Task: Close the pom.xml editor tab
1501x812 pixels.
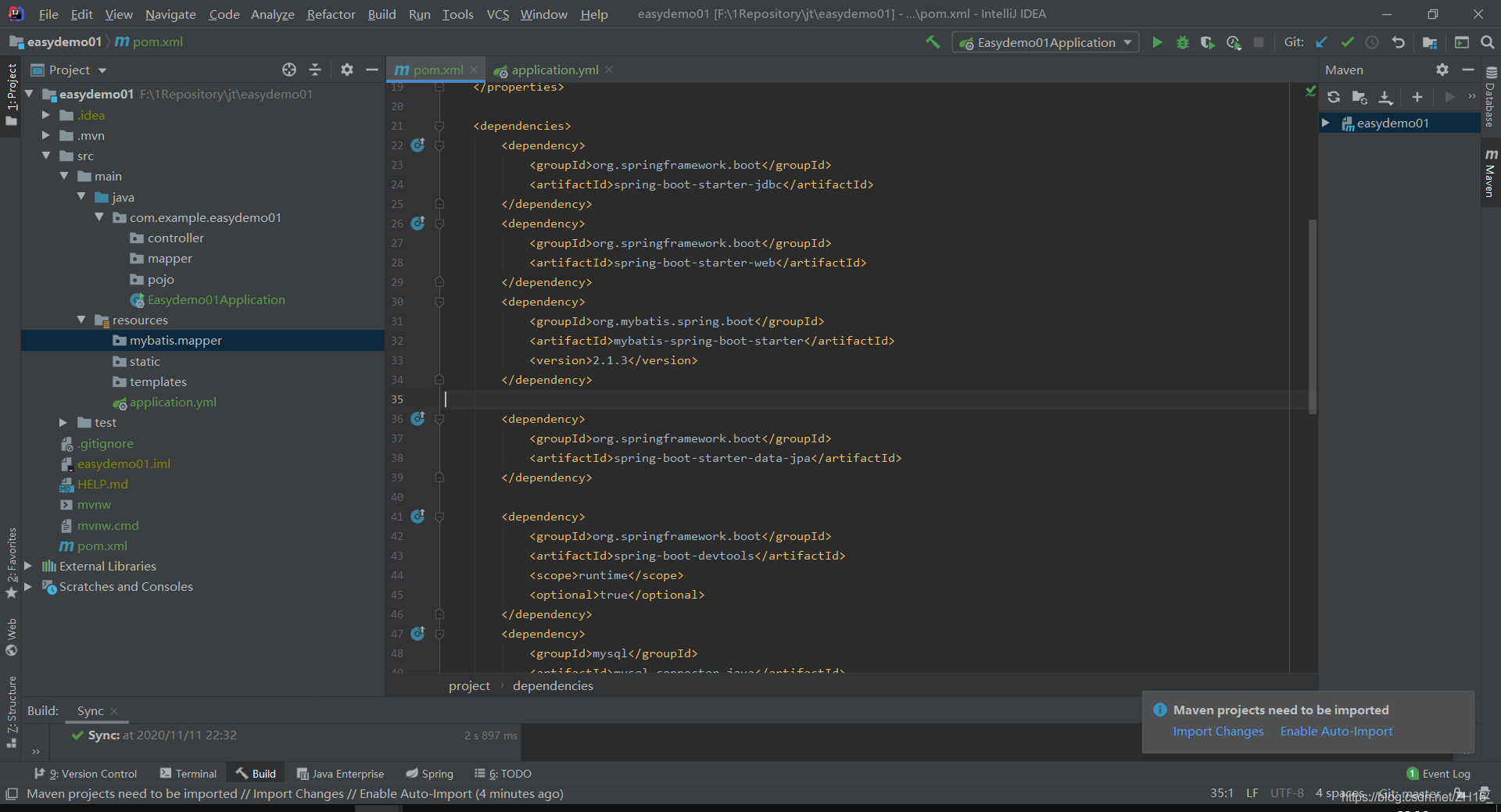Action: (474, 70)
